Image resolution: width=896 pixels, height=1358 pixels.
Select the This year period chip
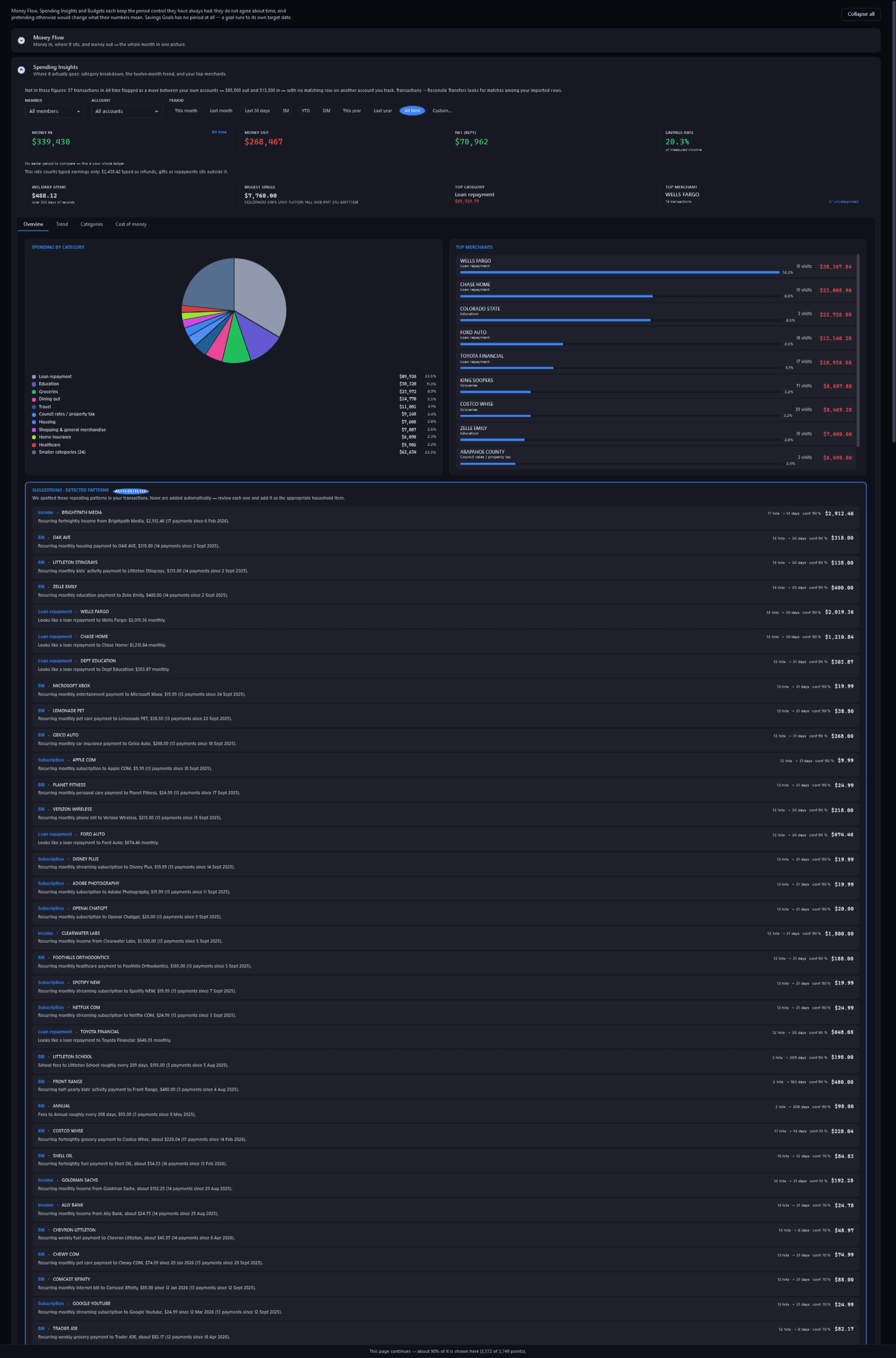(x=351, y=111)
